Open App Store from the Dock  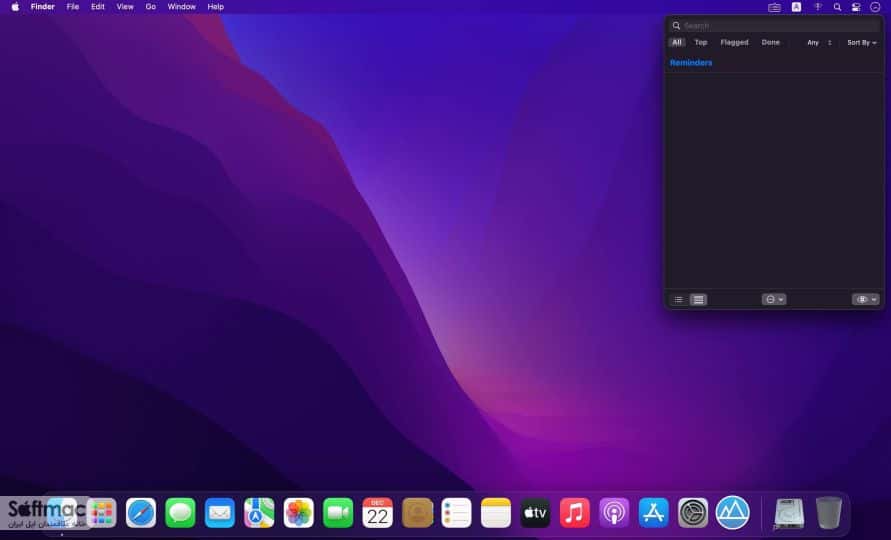click(653, 513)
